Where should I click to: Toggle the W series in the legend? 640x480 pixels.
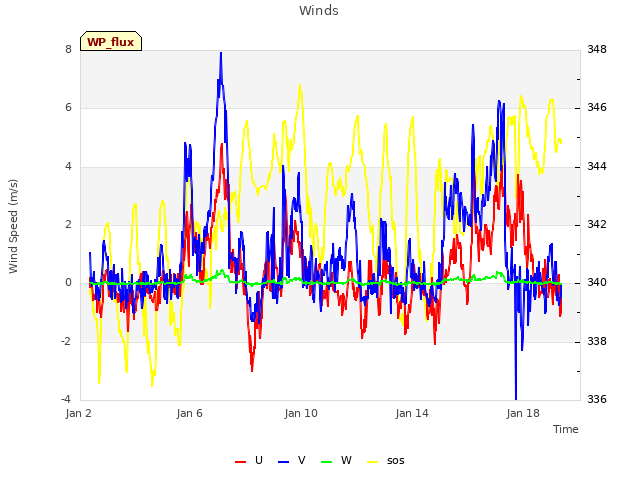click(x=336, y=460)
